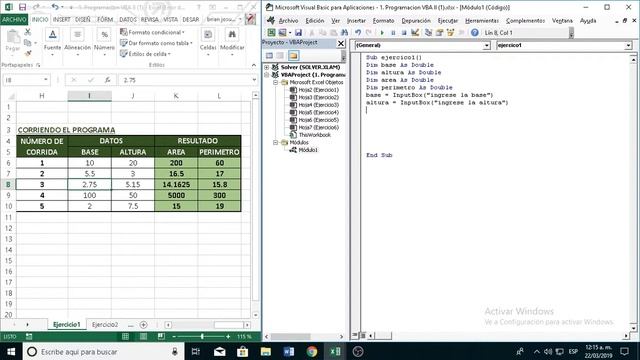This screenshot has width=640, height=360.
Task: Open Windows Start menu
Action: click(11, 351)
